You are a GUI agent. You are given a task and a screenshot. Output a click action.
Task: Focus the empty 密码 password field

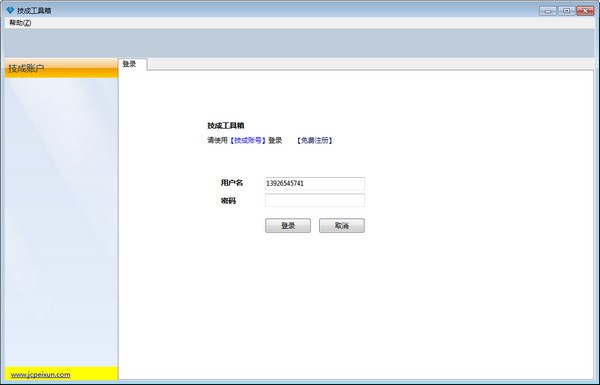[x=315, y=200]
